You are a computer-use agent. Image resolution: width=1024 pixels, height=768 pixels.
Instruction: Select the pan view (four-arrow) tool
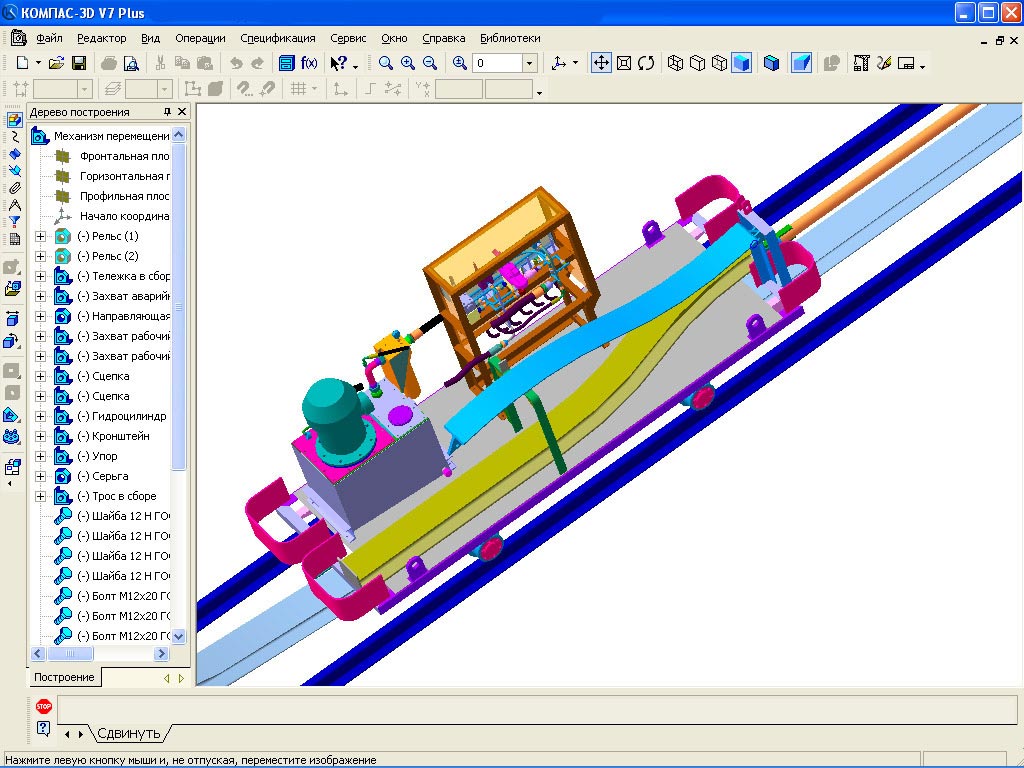coord(601,63)
